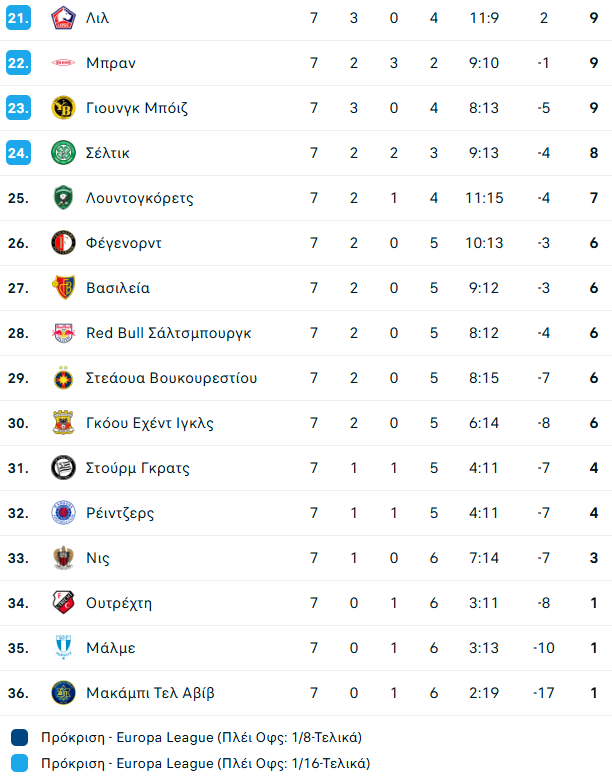Click the Ludogorets team badge
Screen dimensions: 612x776
point(63,198)
